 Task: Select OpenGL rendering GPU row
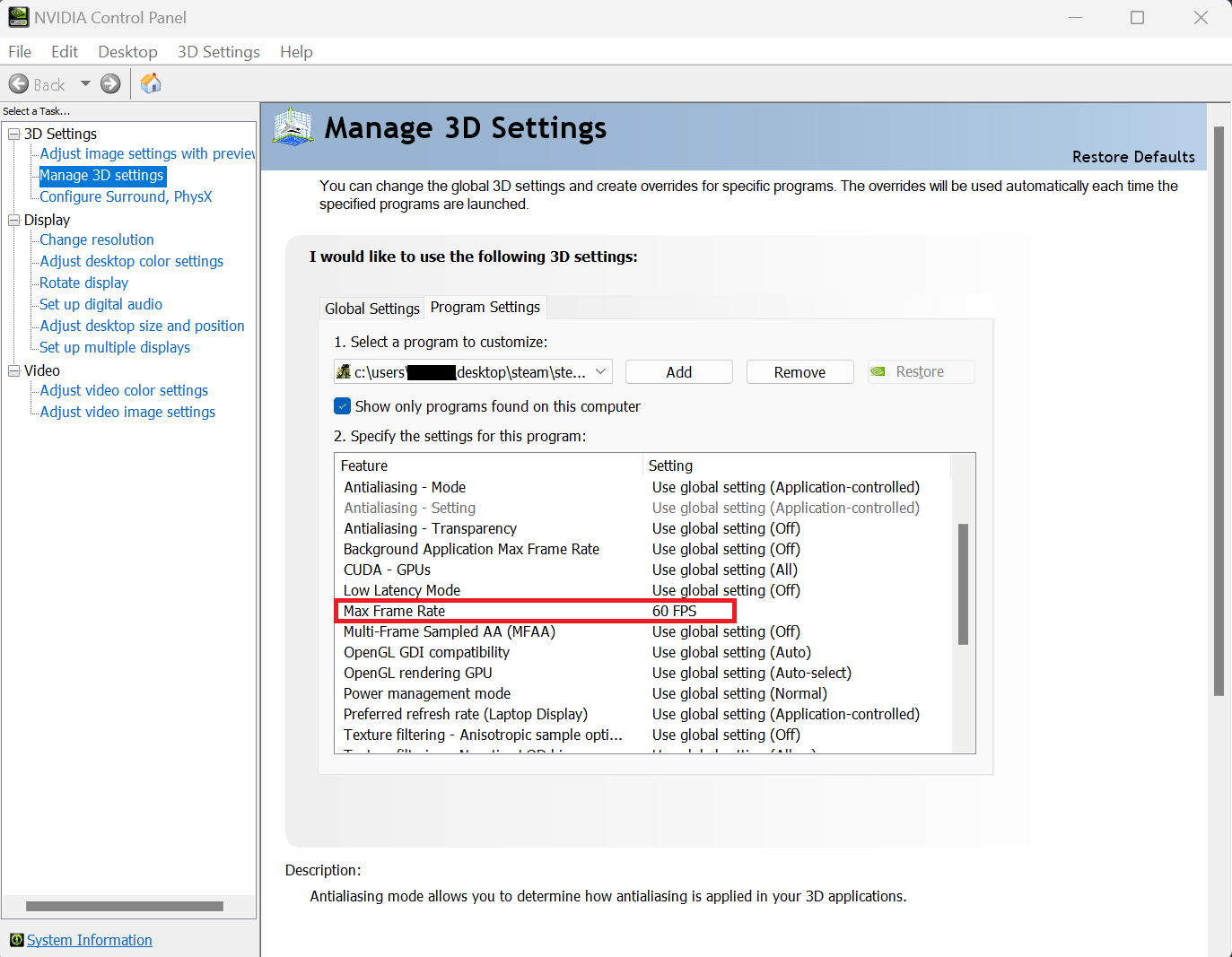642,673
